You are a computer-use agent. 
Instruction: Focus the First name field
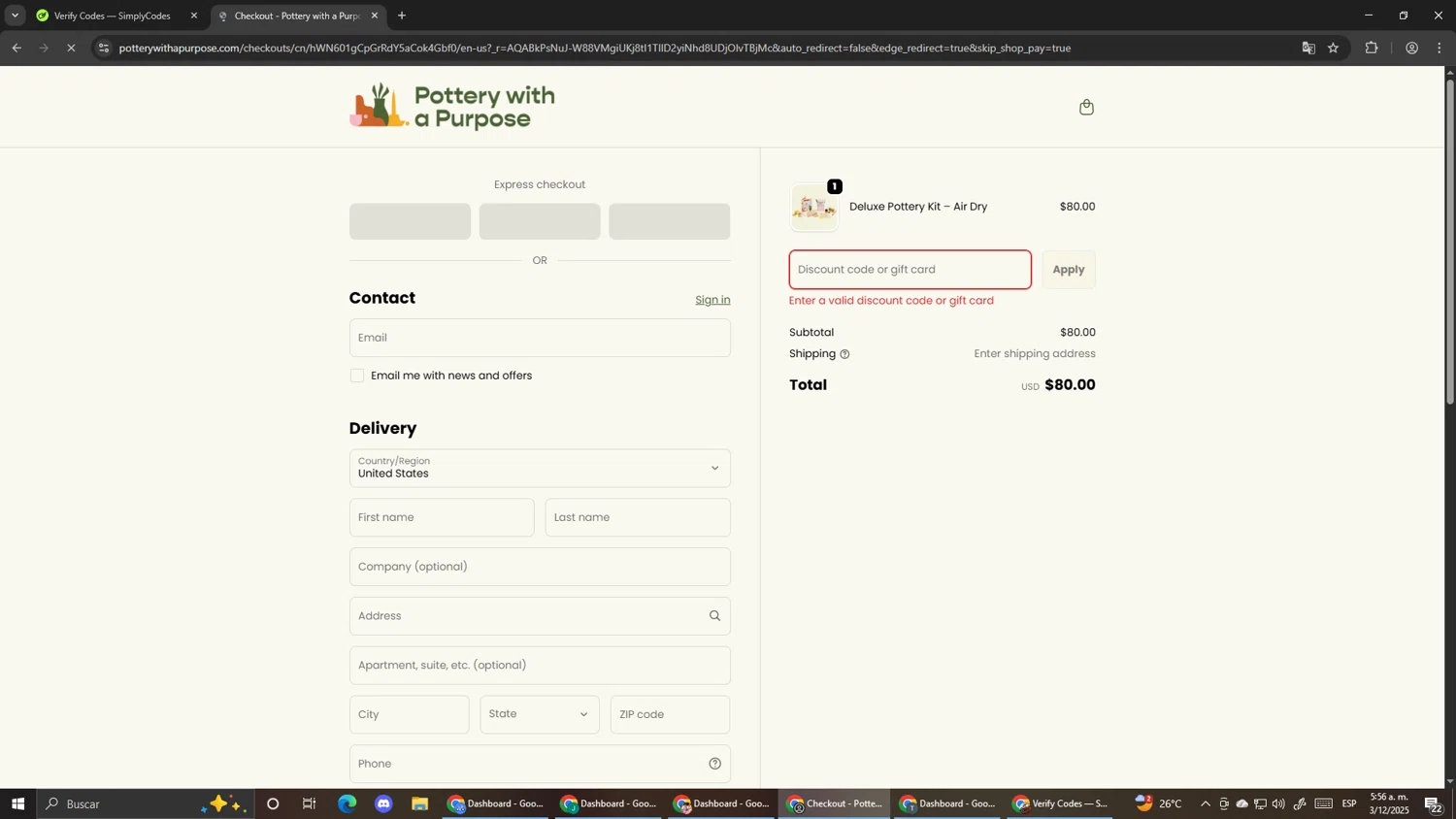[x=442, y=517]
